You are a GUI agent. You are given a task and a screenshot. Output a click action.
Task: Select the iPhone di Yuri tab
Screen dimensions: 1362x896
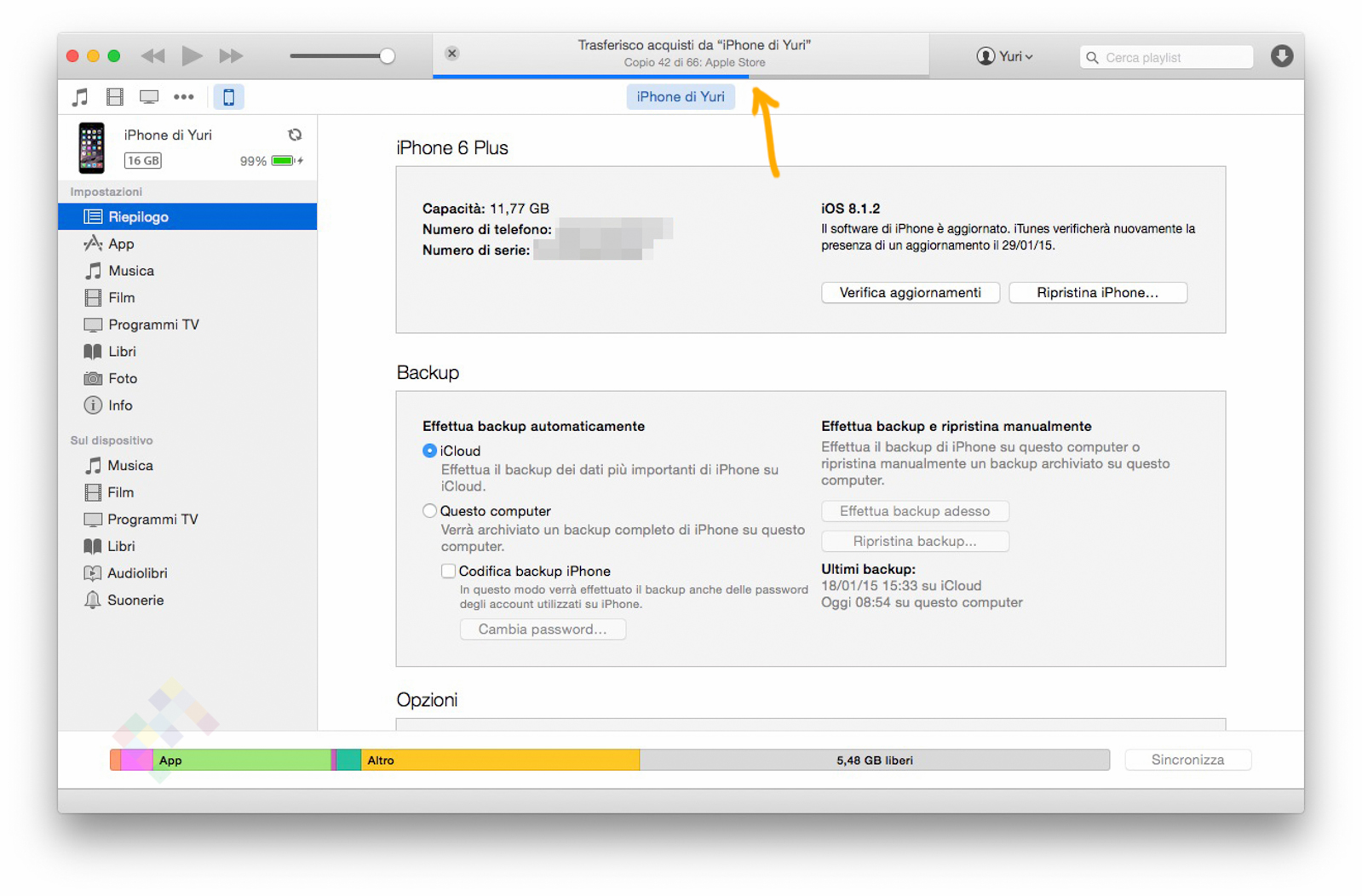[x=681, y=97]
